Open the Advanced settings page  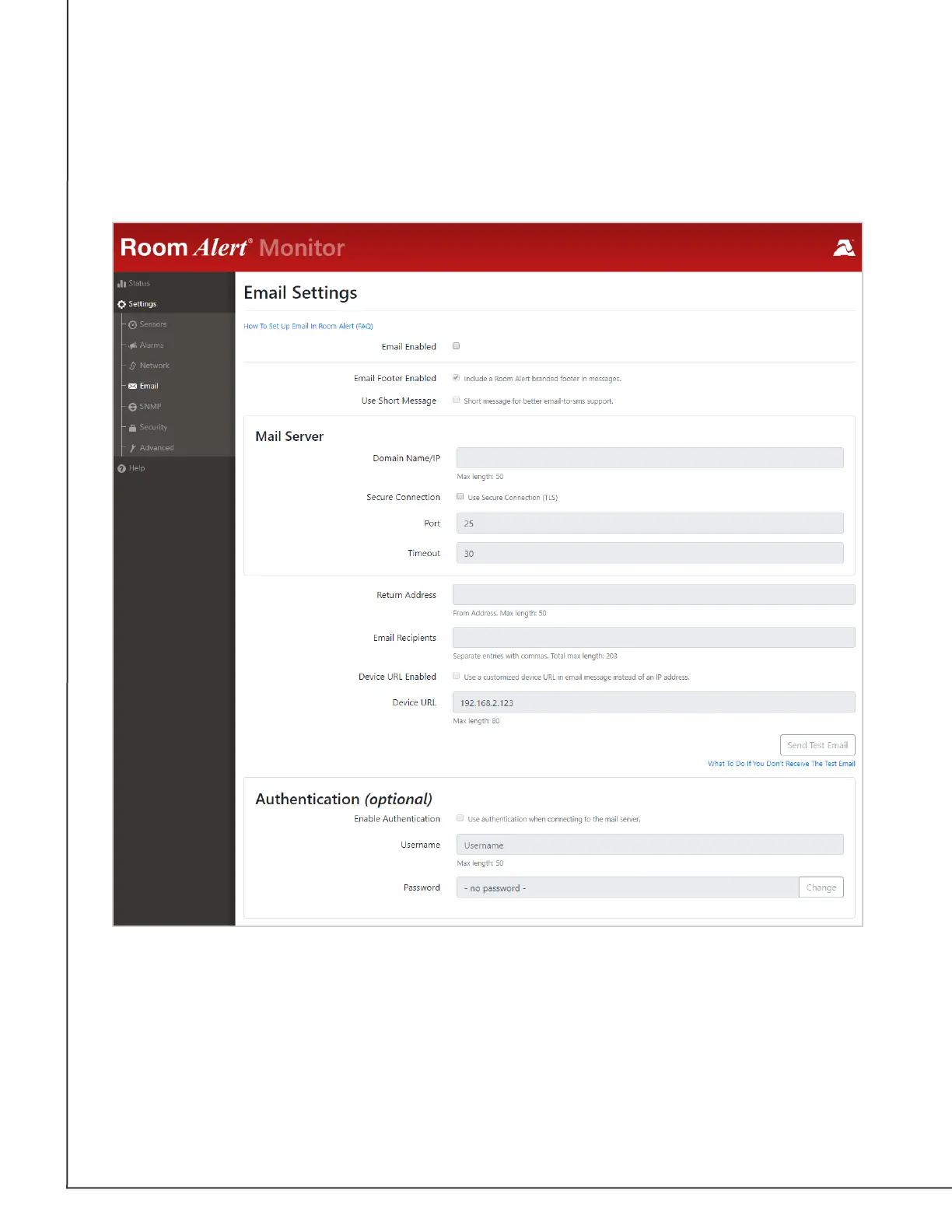[x=157, y=448]
